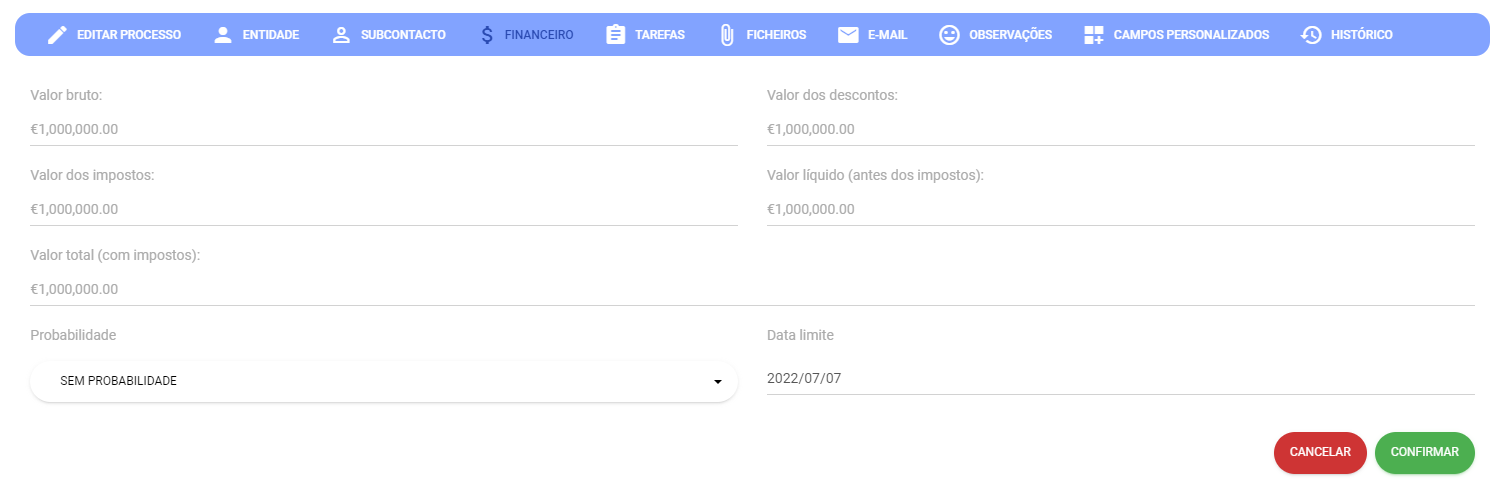Click the smiley face Observações icon
The height and width of the screenshot is (494, 1500).
949,35
